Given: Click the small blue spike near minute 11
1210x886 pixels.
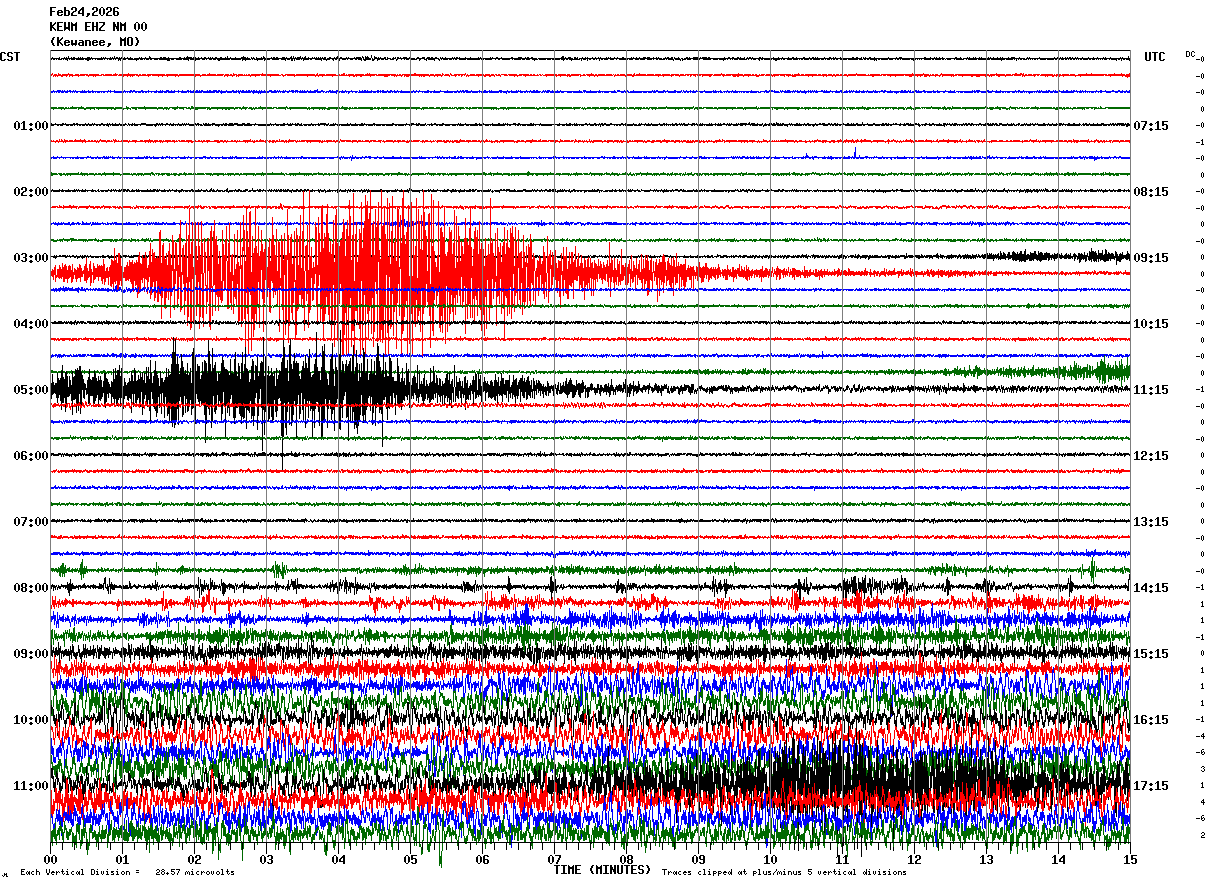Looking at the screenshot, I should point(856,153).
